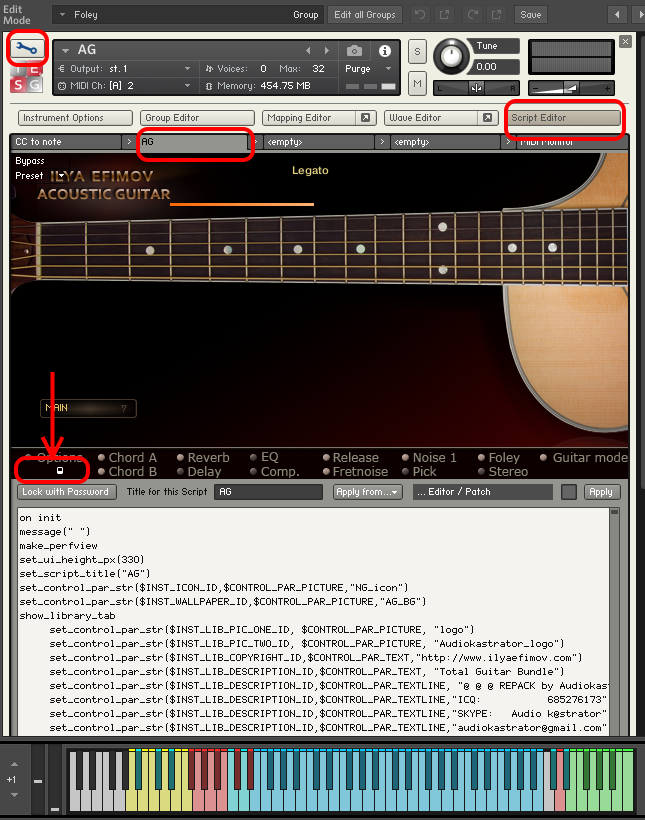Mute the instrument with the M button
This screenshot has height=820, width=645.
pos(417,84)
